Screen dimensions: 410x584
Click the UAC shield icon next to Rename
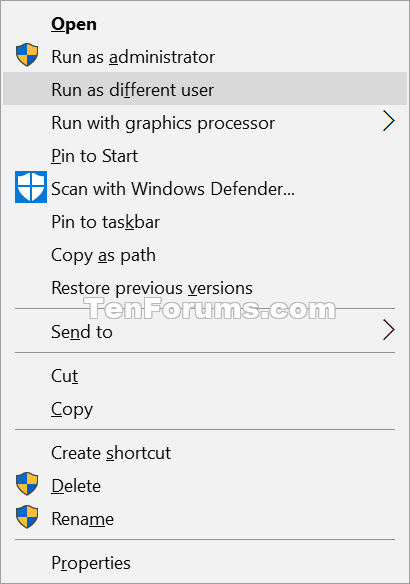click(x=27, y=517)
